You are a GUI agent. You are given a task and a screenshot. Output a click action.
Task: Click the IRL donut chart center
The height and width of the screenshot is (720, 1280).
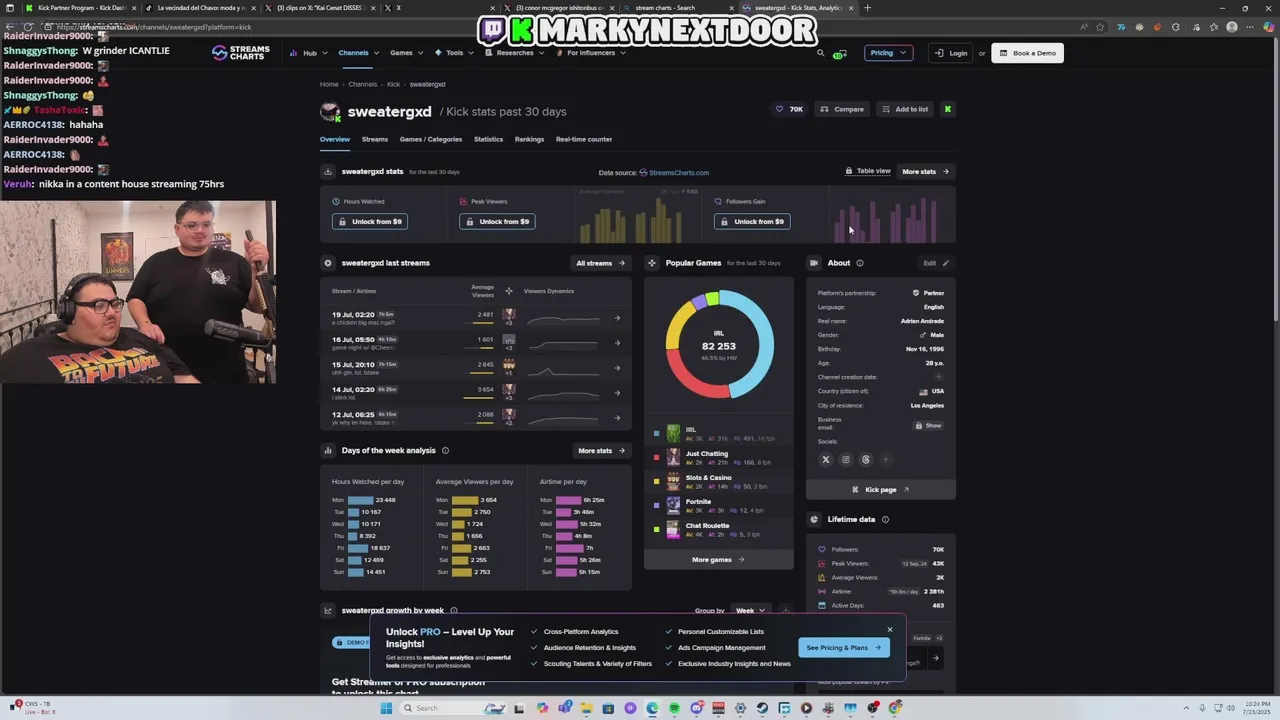pyautogui.click(x=719, y=344)
